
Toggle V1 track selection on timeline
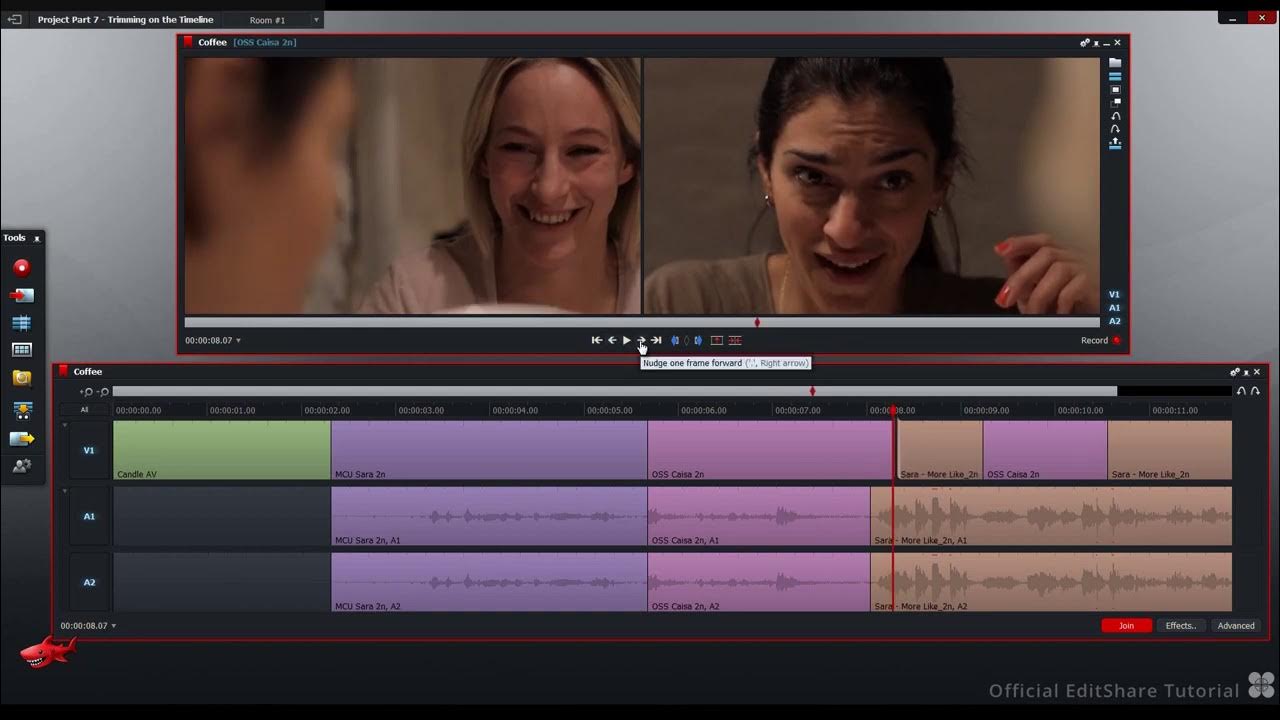coord(89,450)
